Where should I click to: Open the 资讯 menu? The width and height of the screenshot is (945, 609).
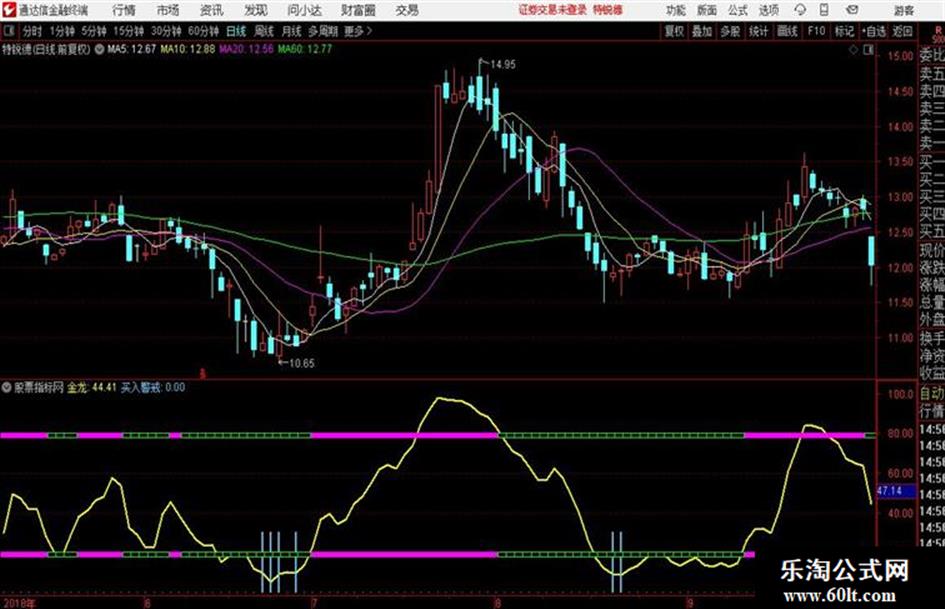click(212, 10)
